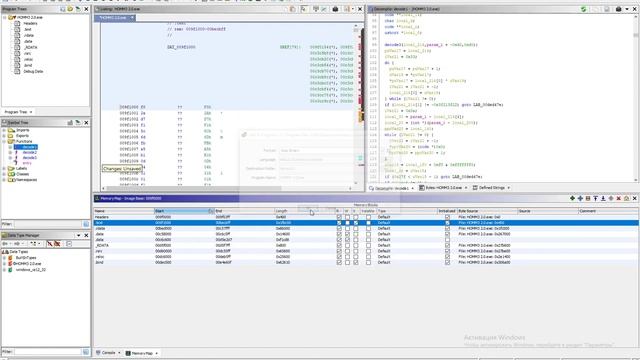The image size is (640, 360).
Task: Select the Decompiler tab below code view
Action: click(391, 188)
